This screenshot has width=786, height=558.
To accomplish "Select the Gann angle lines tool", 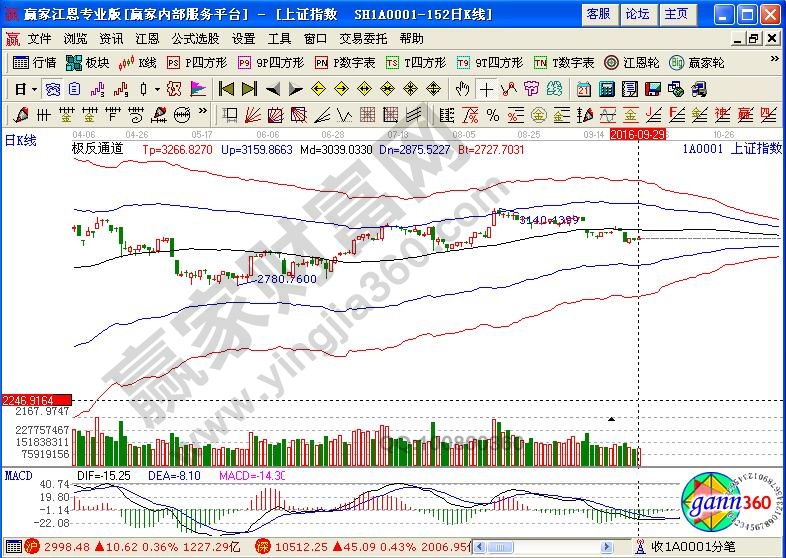I will (321, 115).
